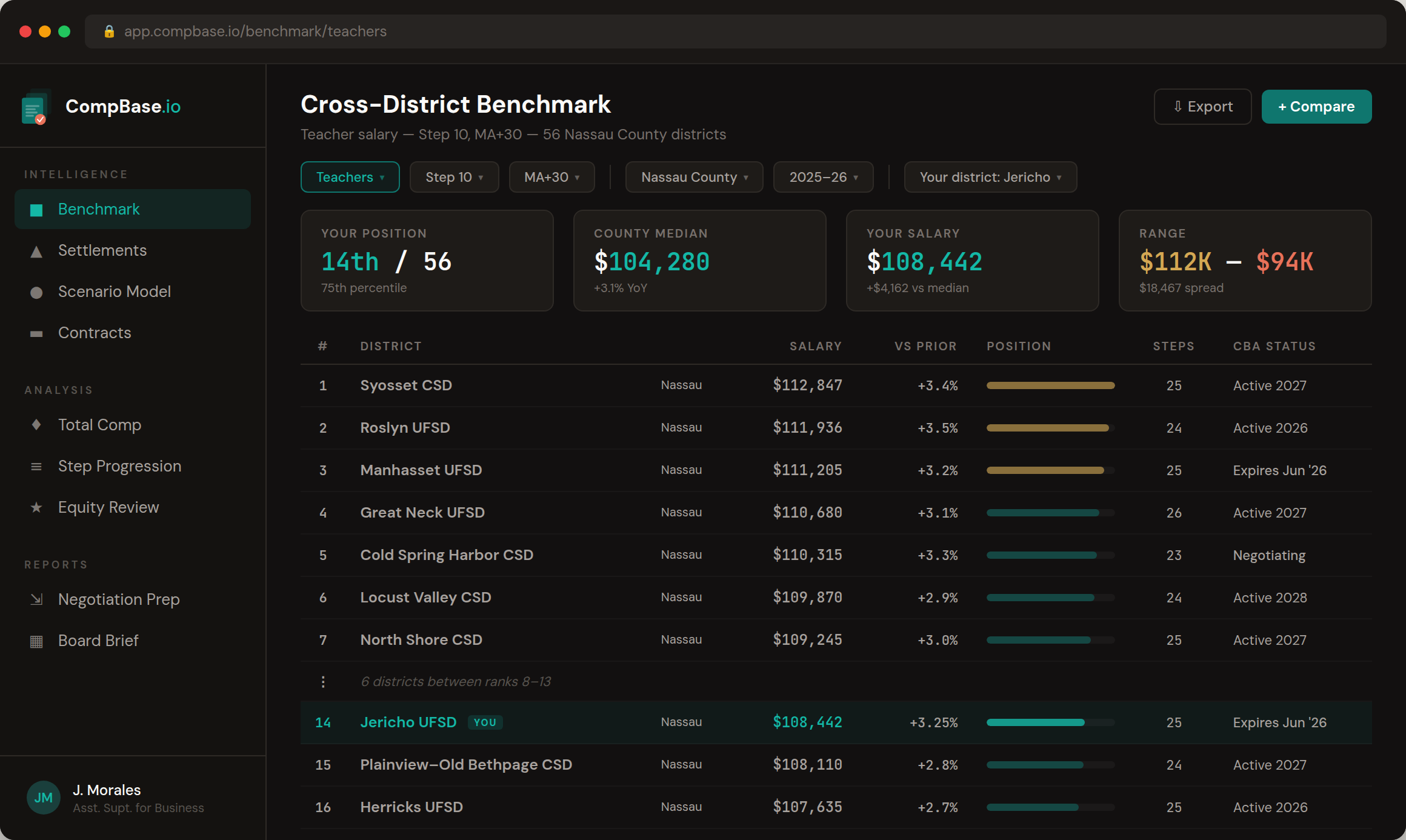The height and width of the screenshot is (840, 1406).
Task: Click the Board Brief grid icon
Action: tap(36, 641)
